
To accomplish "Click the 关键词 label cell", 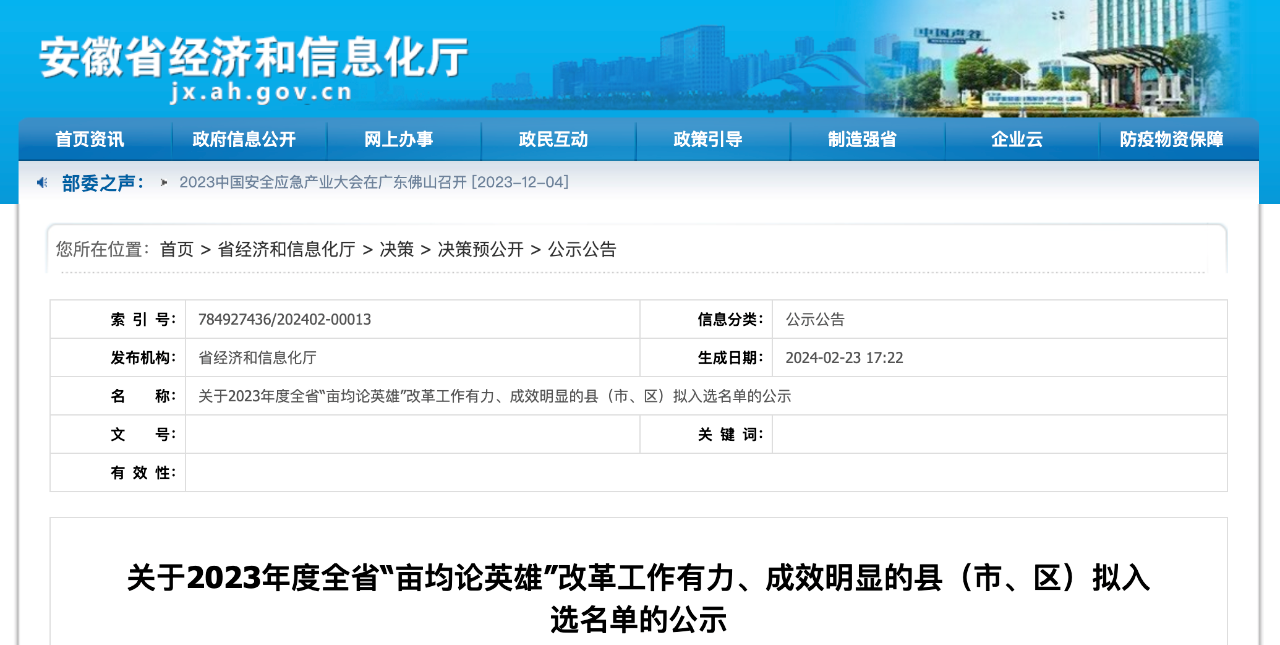I will 706,434.
